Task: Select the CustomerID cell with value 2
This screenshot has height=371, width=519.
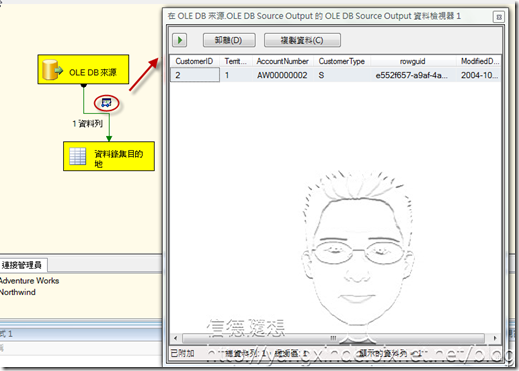Action: click(x=195, y=75)
